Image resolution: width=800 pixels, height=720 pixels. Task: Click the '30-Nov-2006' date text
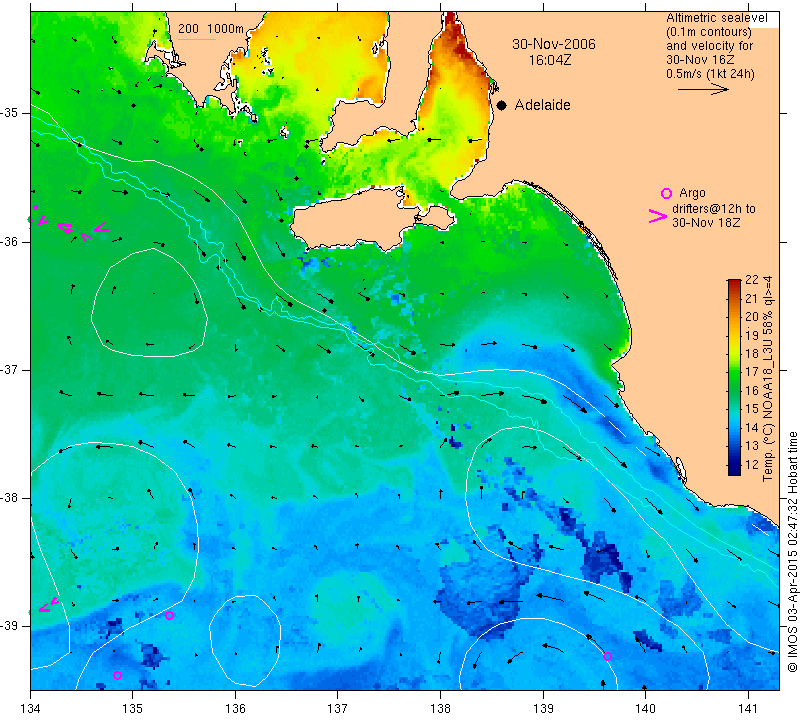click(x=554, y=44)
